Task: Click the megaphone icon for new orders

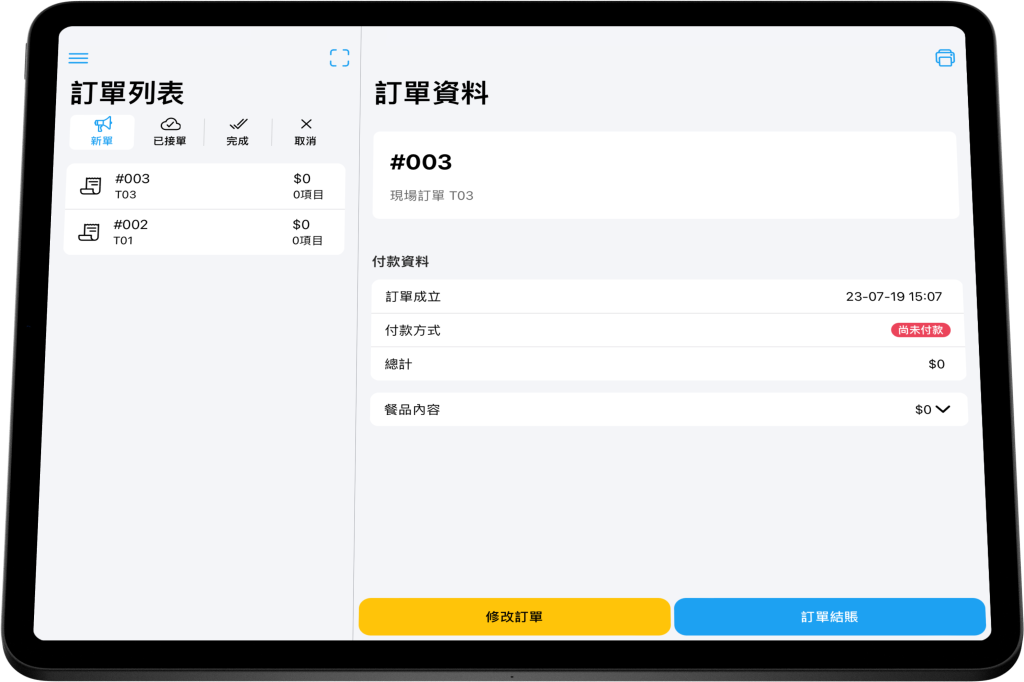Action: click(102, 124)
